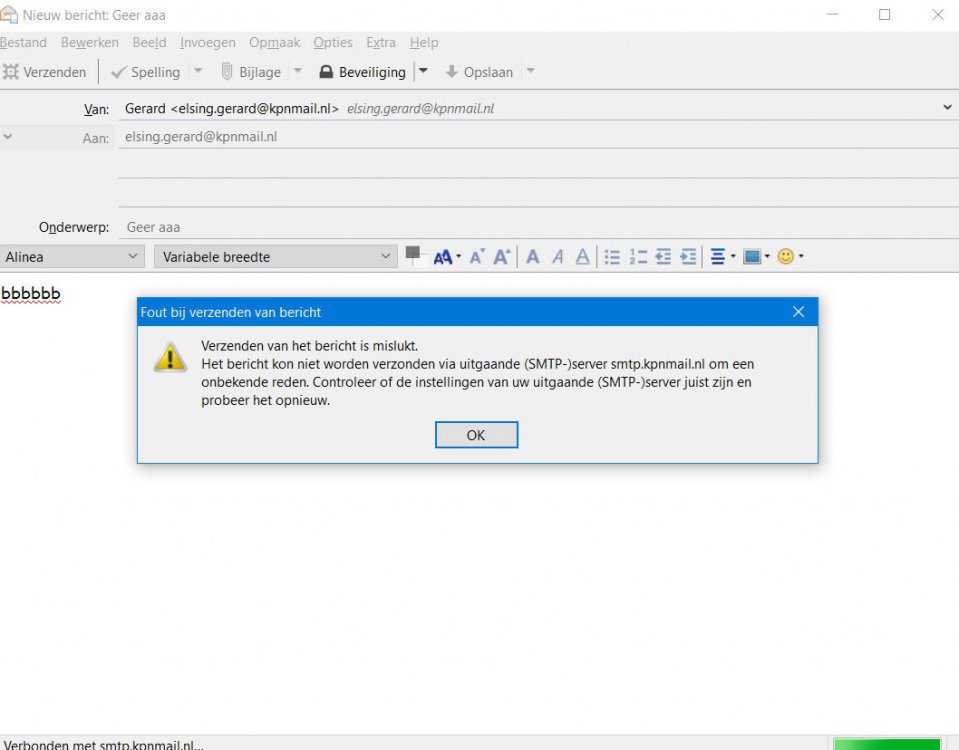
Task: Apply bulleted list
Action: pos(612,257)
